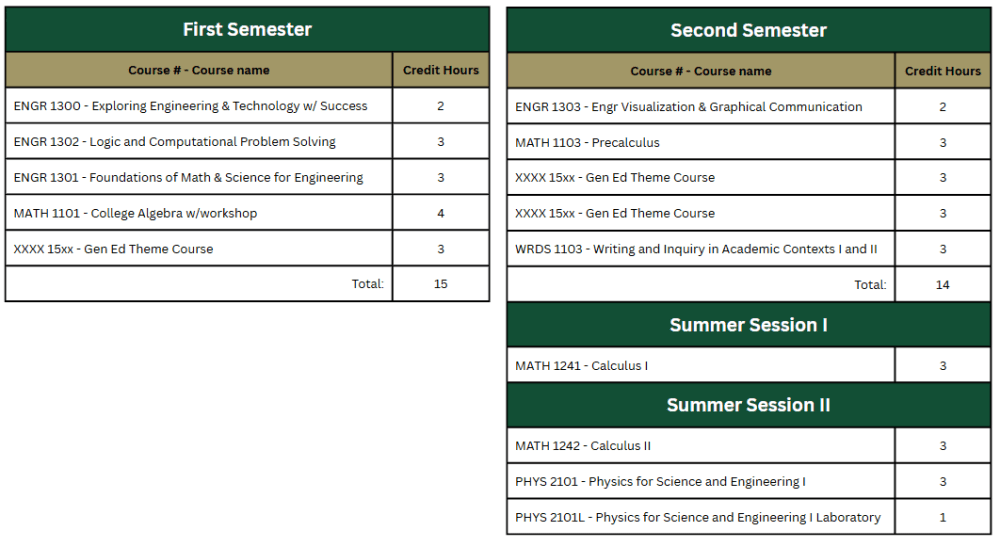1000x547 pixels.
Task: Select the Summer Session II header
Action: coord(748,405)
